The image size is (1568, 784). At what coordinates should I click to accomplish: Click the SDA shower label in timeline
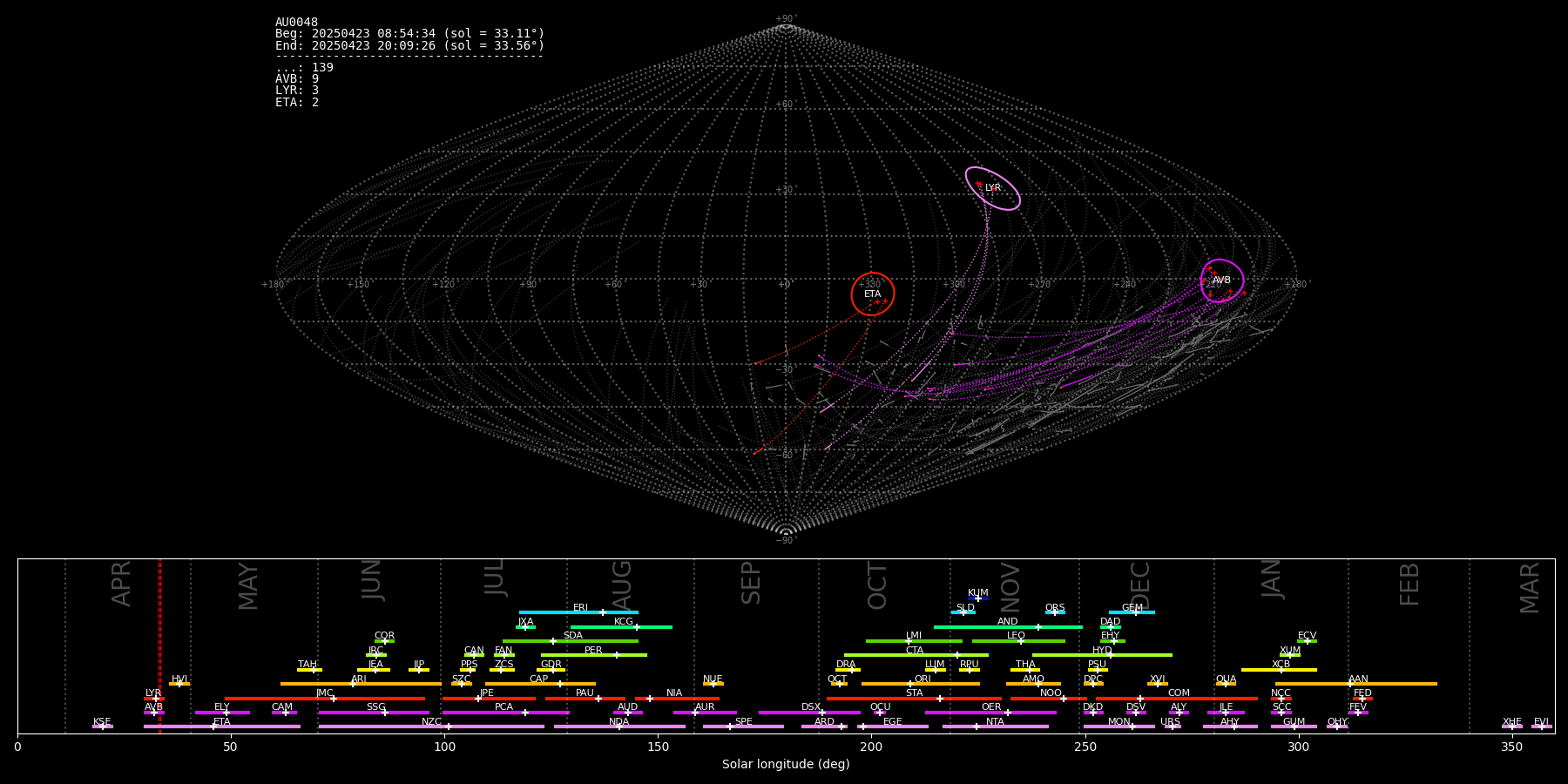tap(573, 636)
